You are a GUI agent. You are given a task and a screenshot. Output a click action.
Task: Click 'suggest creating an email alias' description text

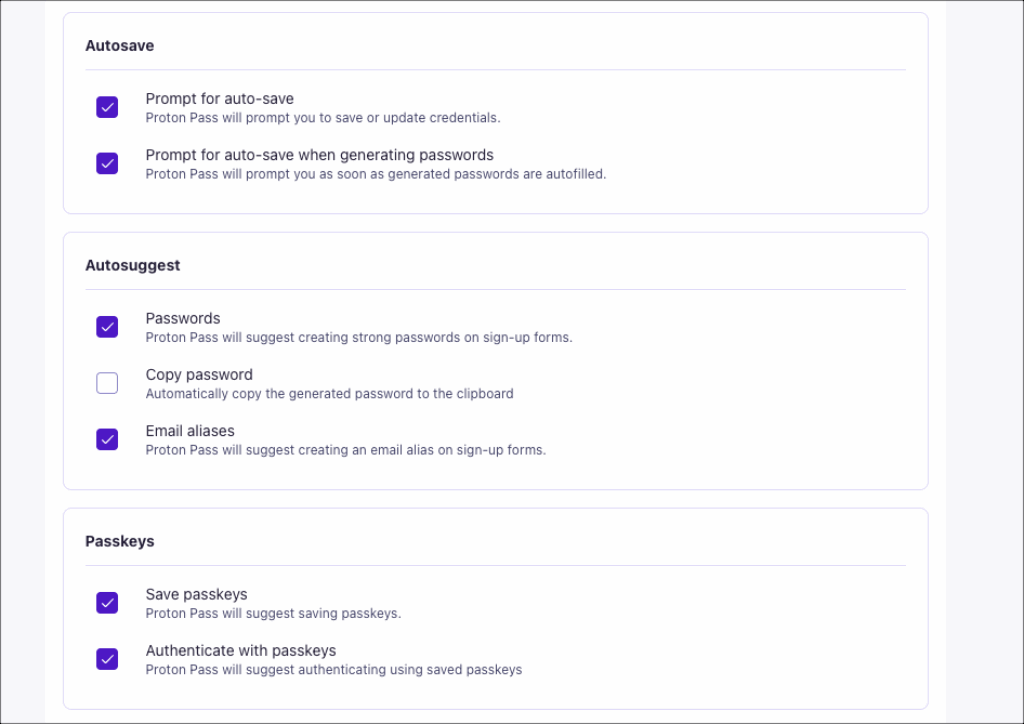pyautogui.click(x=345, y=450)
